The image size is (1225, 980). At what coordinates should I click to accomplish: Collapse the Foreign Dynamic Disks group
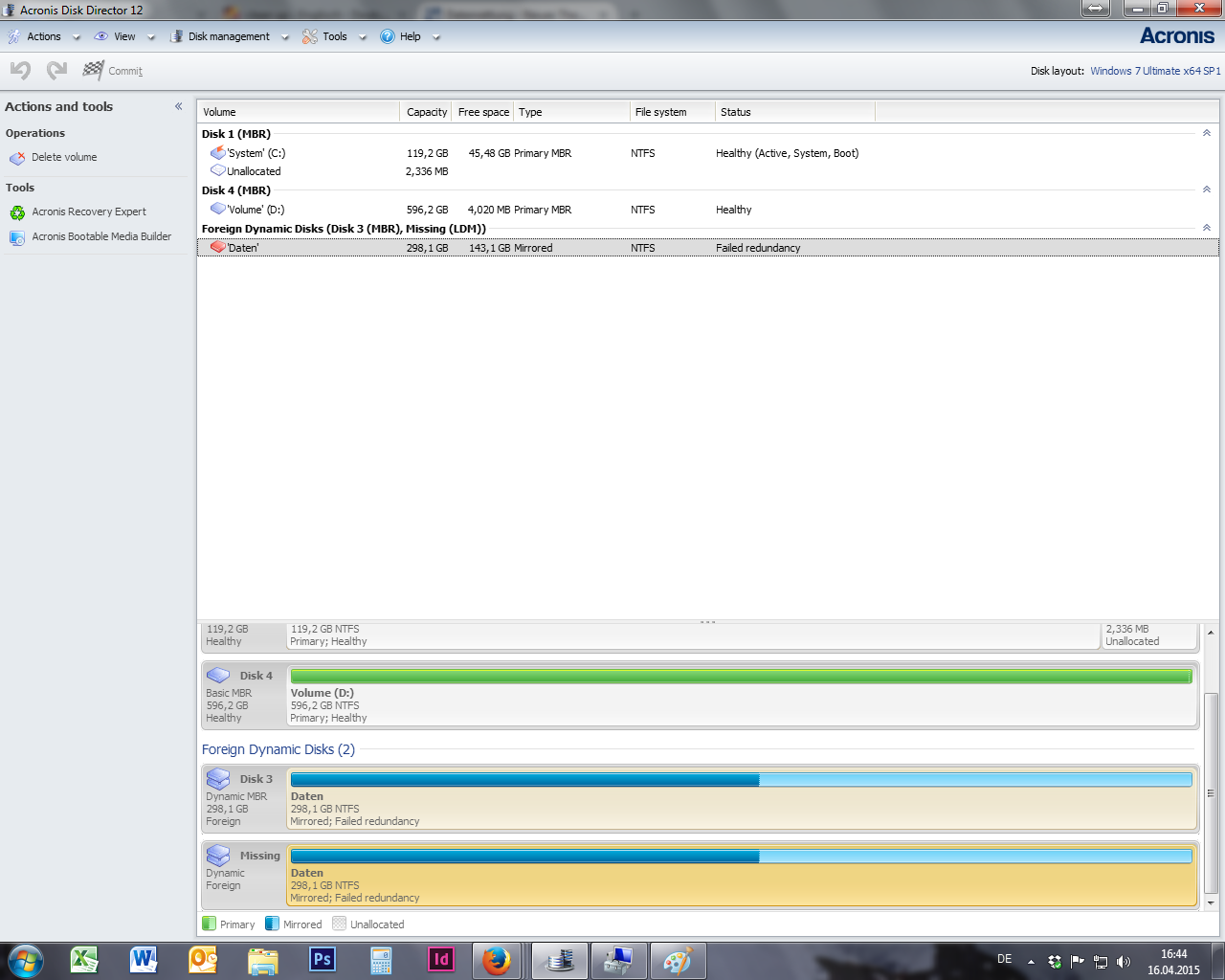pyautogui.click(x=1206, y=228)
